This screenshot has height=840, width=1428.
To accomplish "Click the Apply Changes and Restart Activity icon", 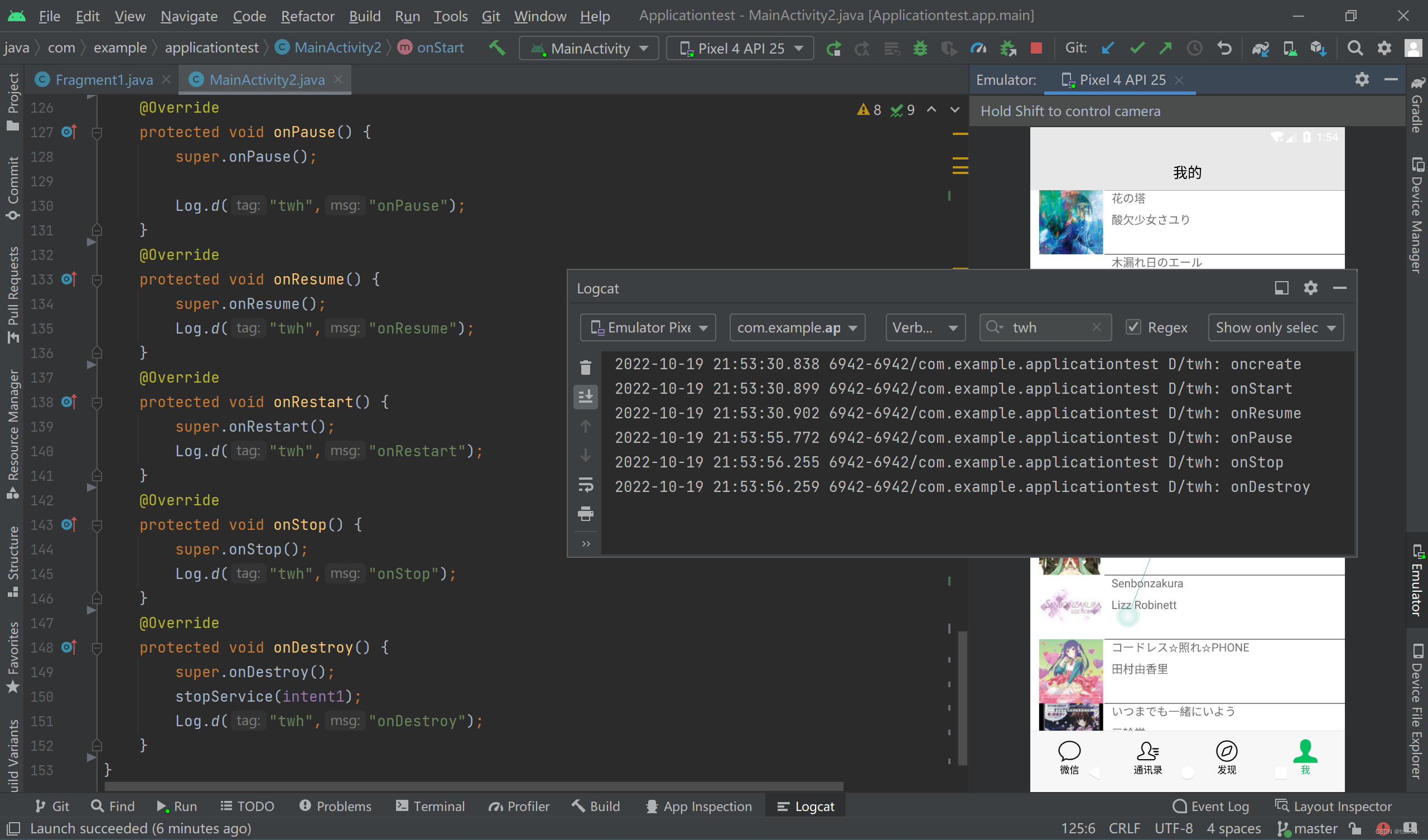I will coord(862,49).
